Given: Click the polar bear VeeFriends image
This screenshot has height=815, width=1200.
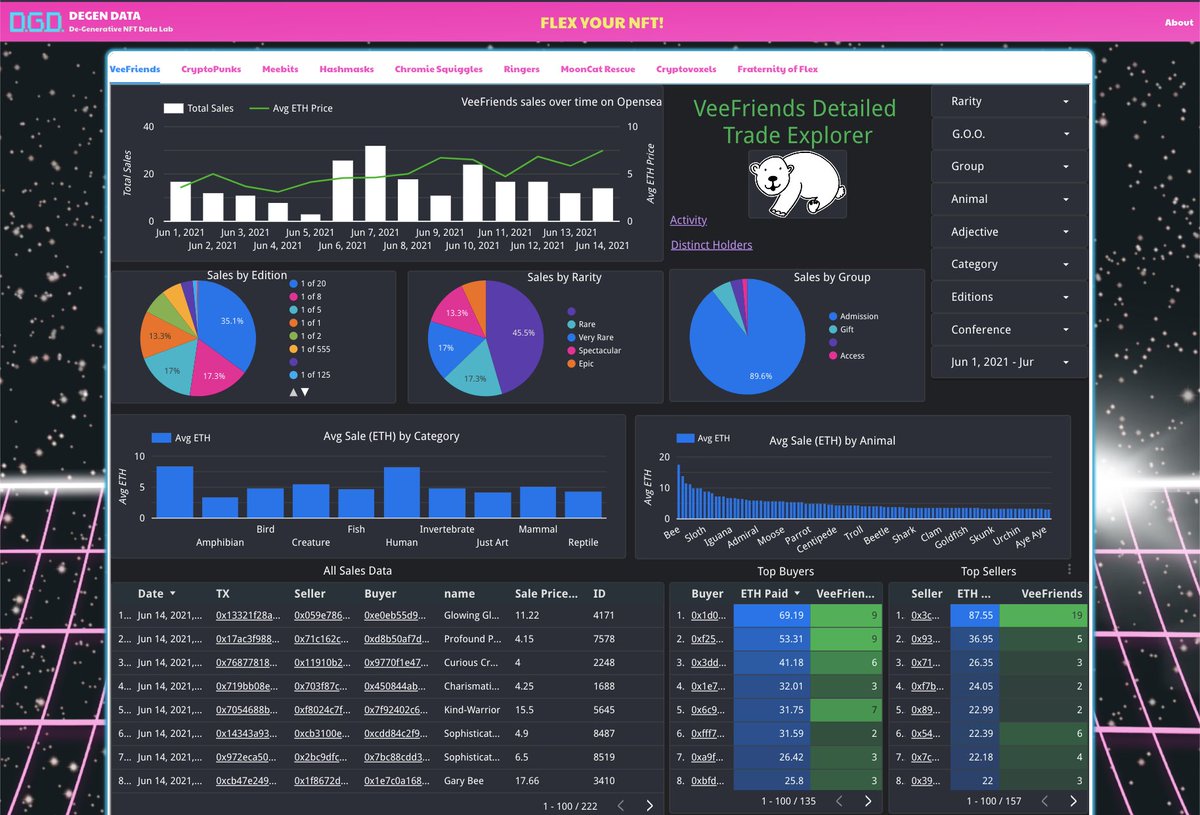Looking at the screenshot, I should coord(797,184).
